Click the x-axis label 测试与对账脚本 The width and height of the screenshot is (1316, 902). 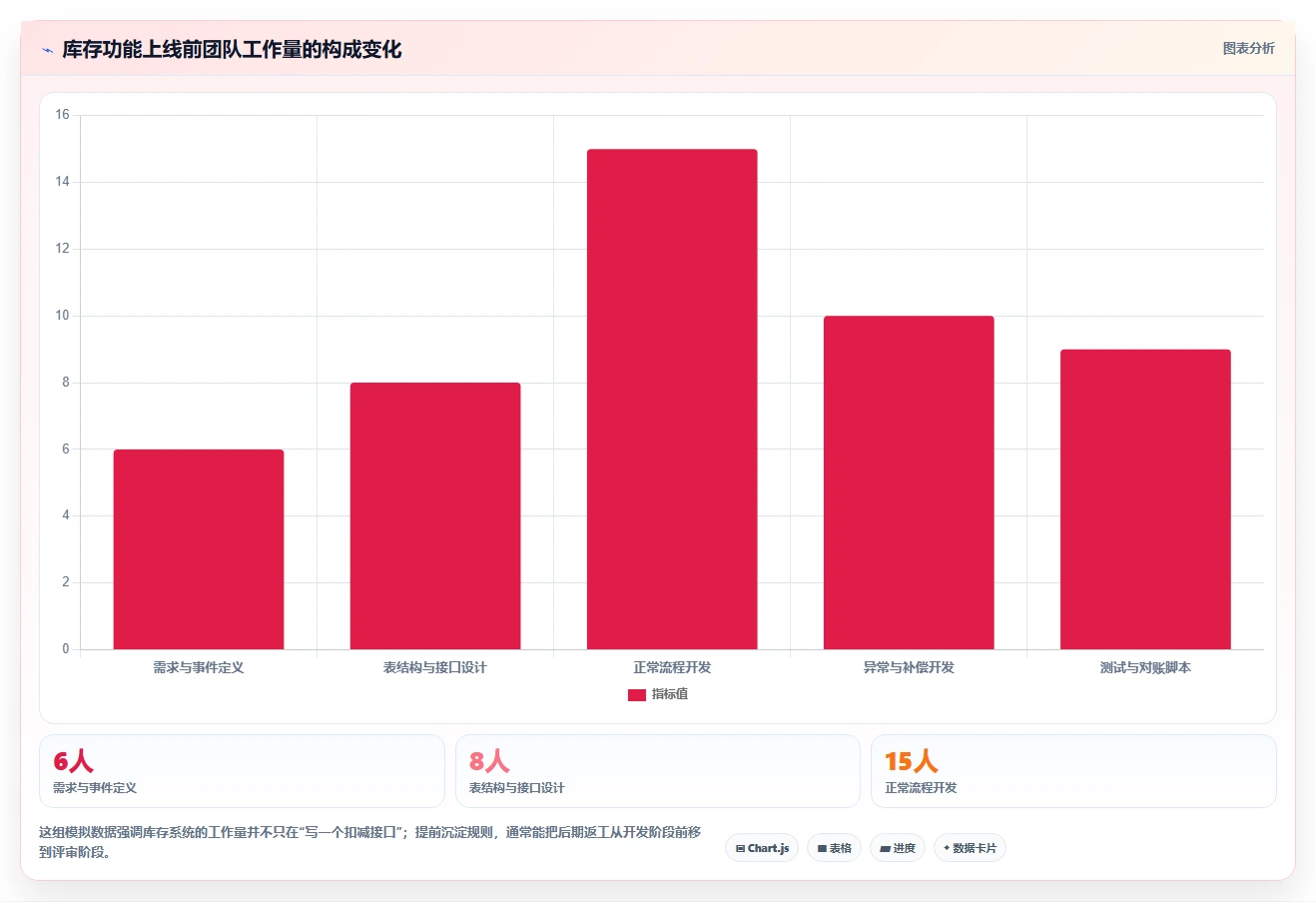[1145, 667]
